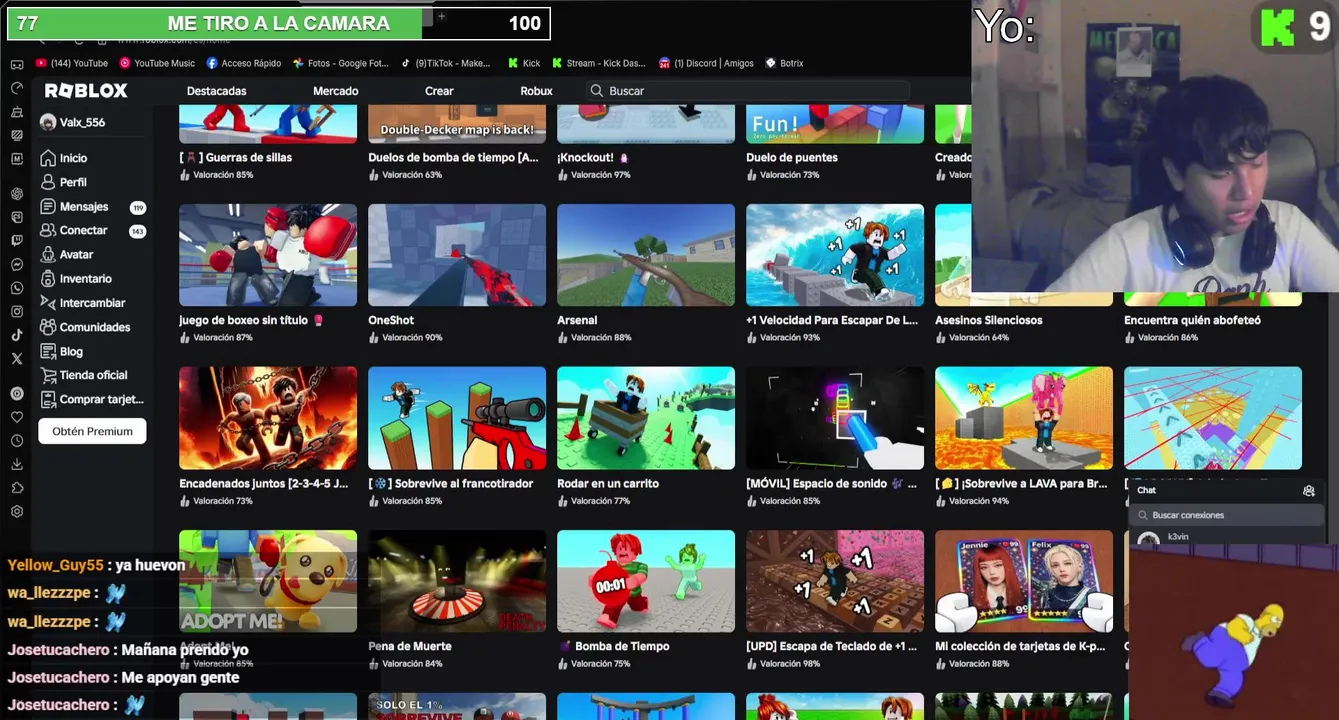
Task: Open Comprar tarjetas link in sidebar
Action: pyautogui.click(x=92, y=399)
